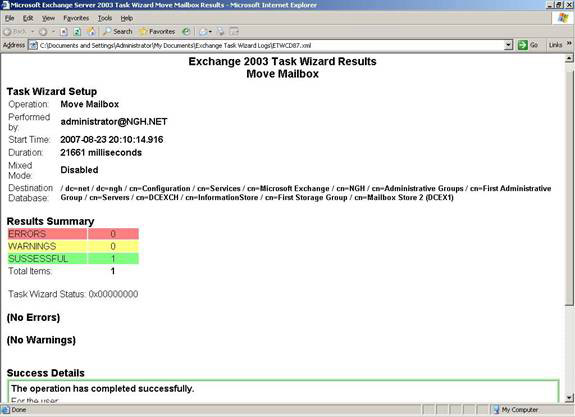This screenshot has height=417, width=575.
Task: Click Task Wizard Status 0x00000000 text
Action: 73,294
